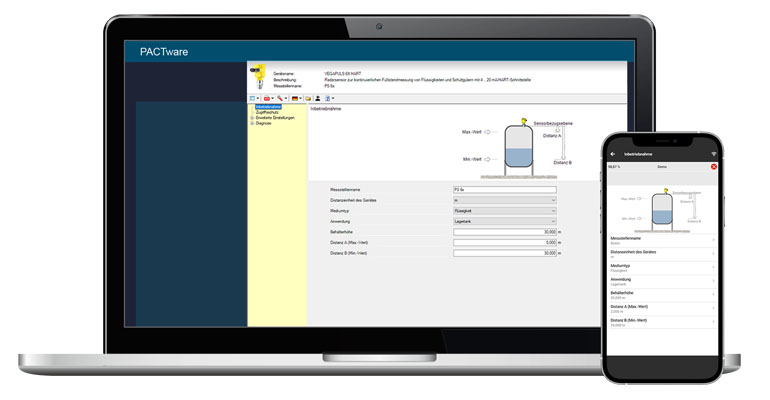Click the red device icon in toolbar

(267, 98)
